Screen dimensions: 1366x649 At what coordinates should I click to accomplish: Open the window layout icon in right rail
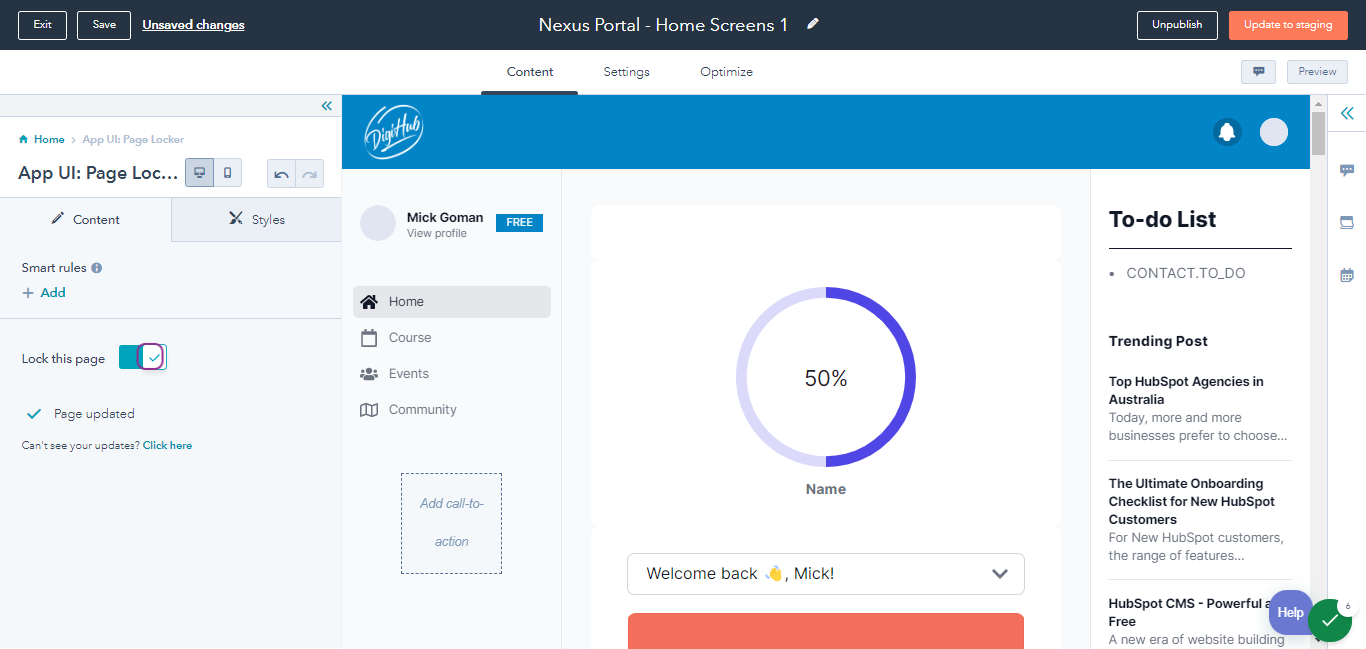point(1347,222)
